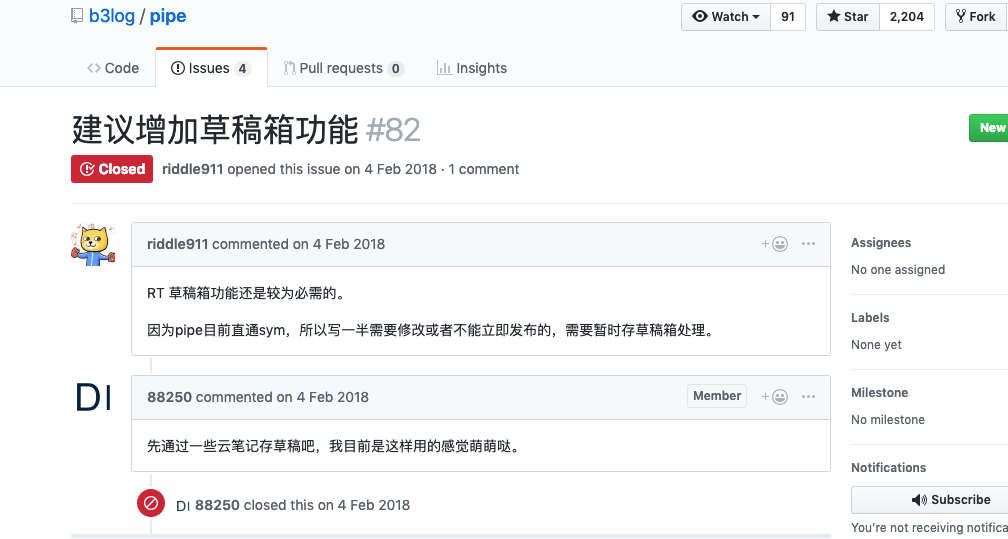This screenshot has width=1008, height=539.
Task: Open riddle911 profile in issue header
Action: point(193,169)
